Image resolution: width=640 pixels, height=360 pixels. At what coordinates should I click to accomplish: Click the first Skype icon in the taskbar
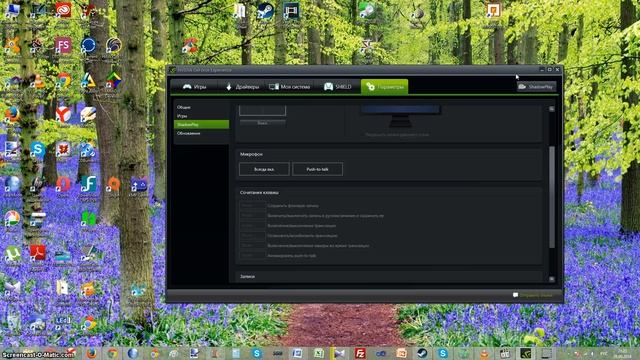coord(257,353)
